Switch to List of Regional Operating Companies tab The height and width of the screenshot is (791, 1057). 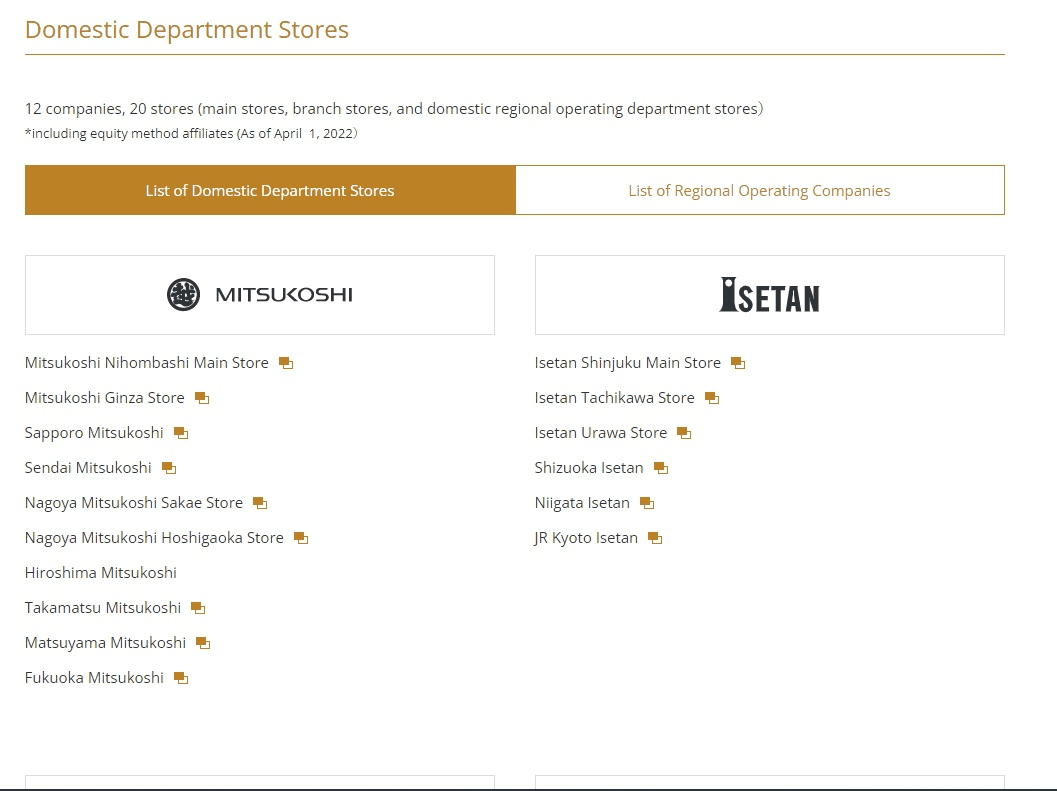pyautogui.click(x=760, y=190)
